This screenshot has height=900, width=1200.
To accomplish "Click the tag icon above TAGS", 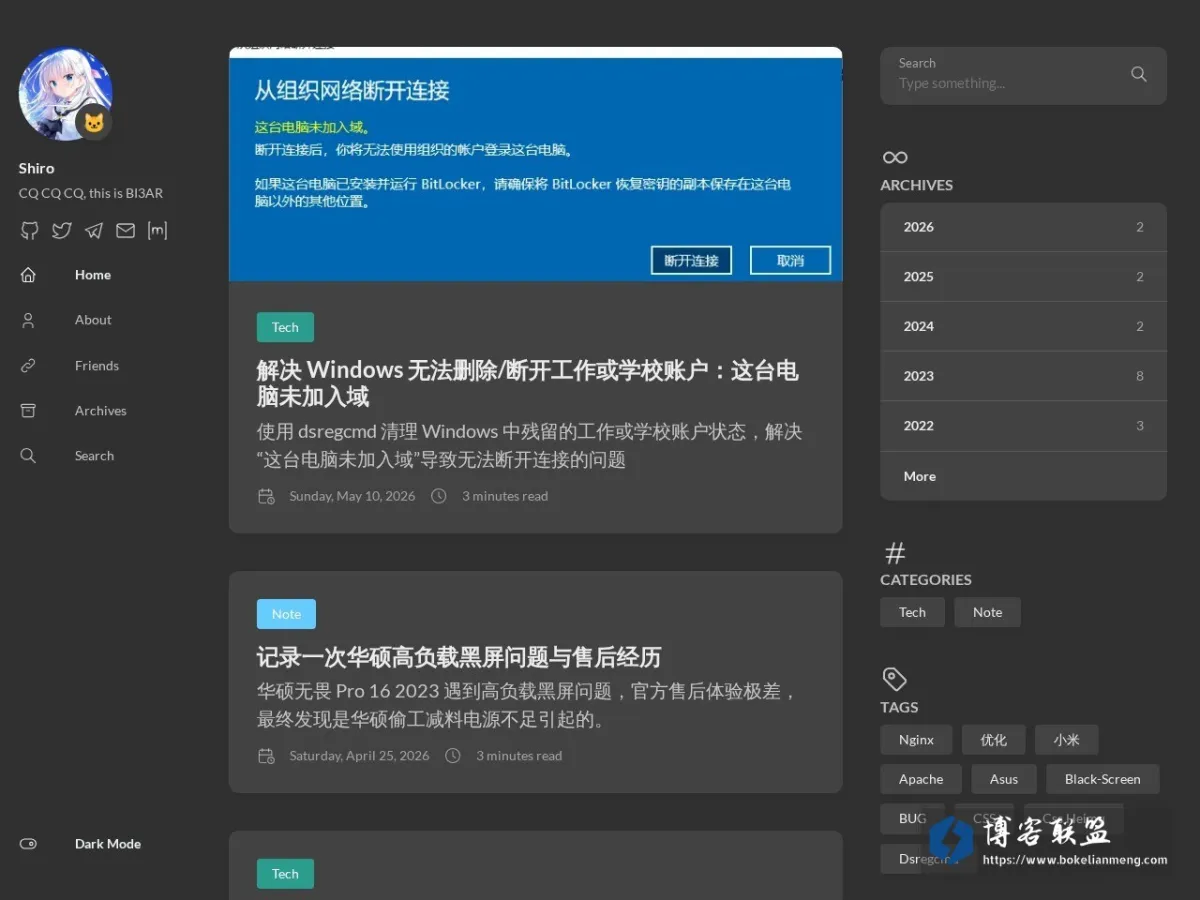I will tap(894, 679).
